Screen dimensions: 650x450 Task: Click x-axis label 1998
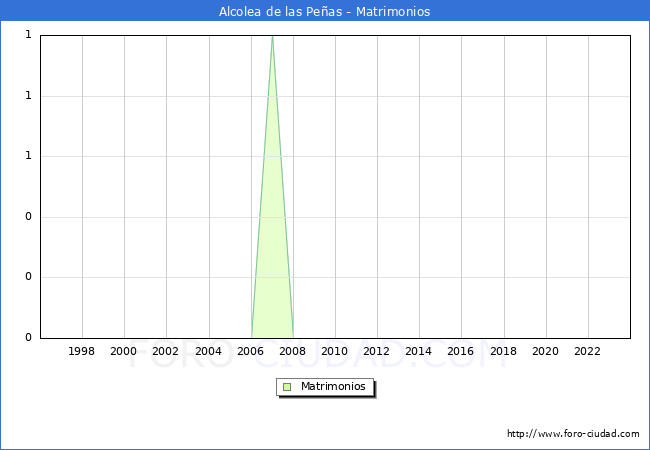point(82,352)
